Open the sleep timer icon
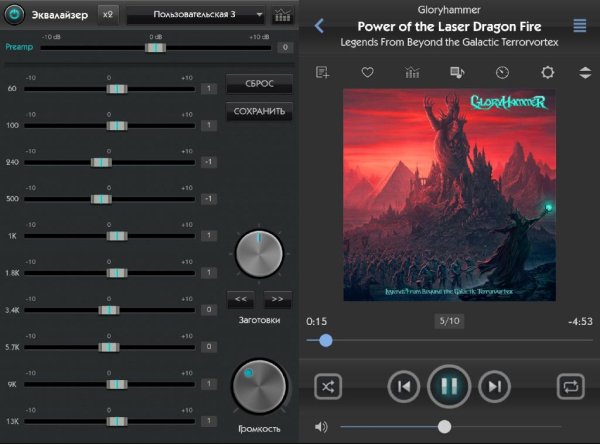The height and width of the screenshot is (444, 600). pos(502,72)
